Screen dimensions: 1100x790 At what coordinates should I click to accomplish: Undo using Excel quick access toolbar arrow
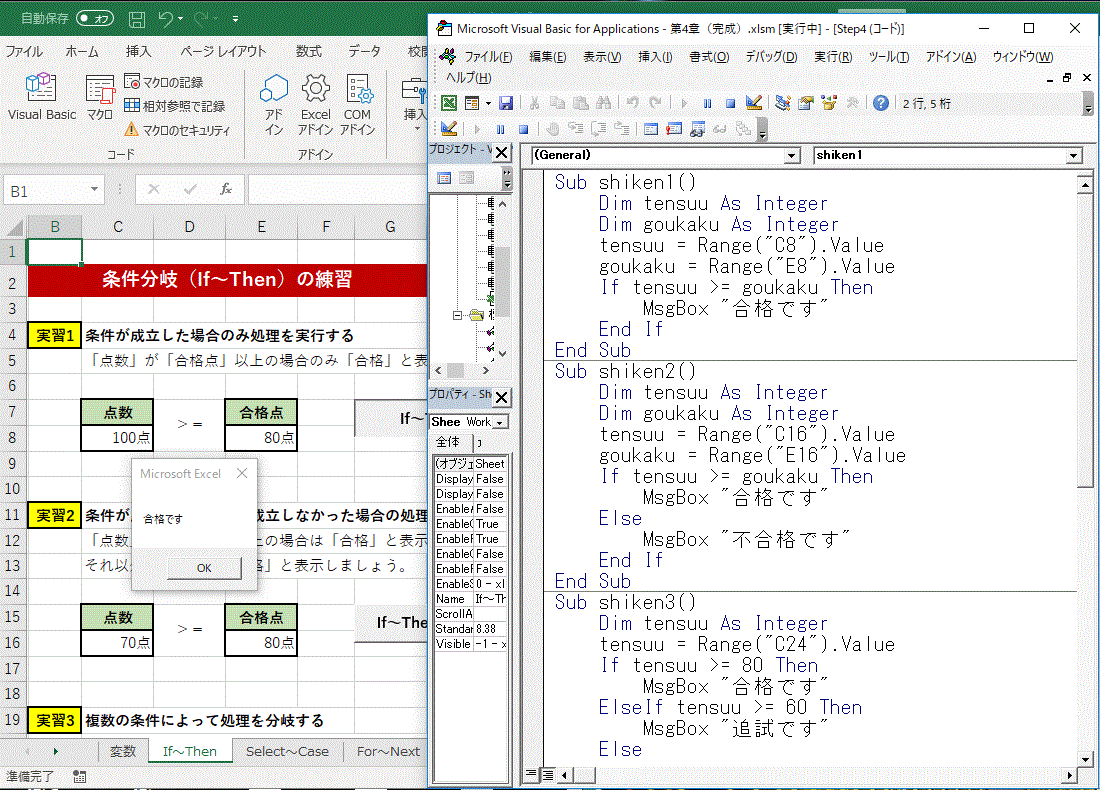tap(166, 19)
